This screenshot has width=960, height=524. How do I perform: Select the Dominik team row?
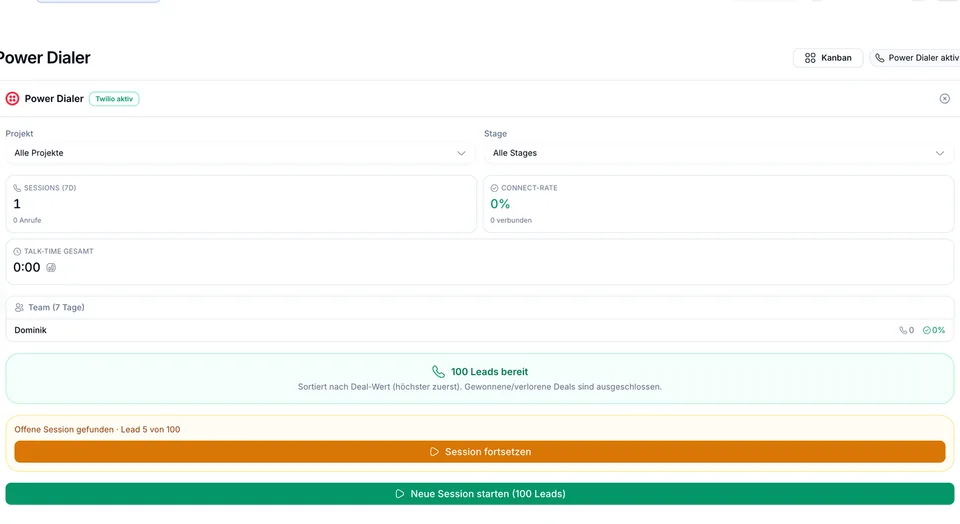point(479,330)
